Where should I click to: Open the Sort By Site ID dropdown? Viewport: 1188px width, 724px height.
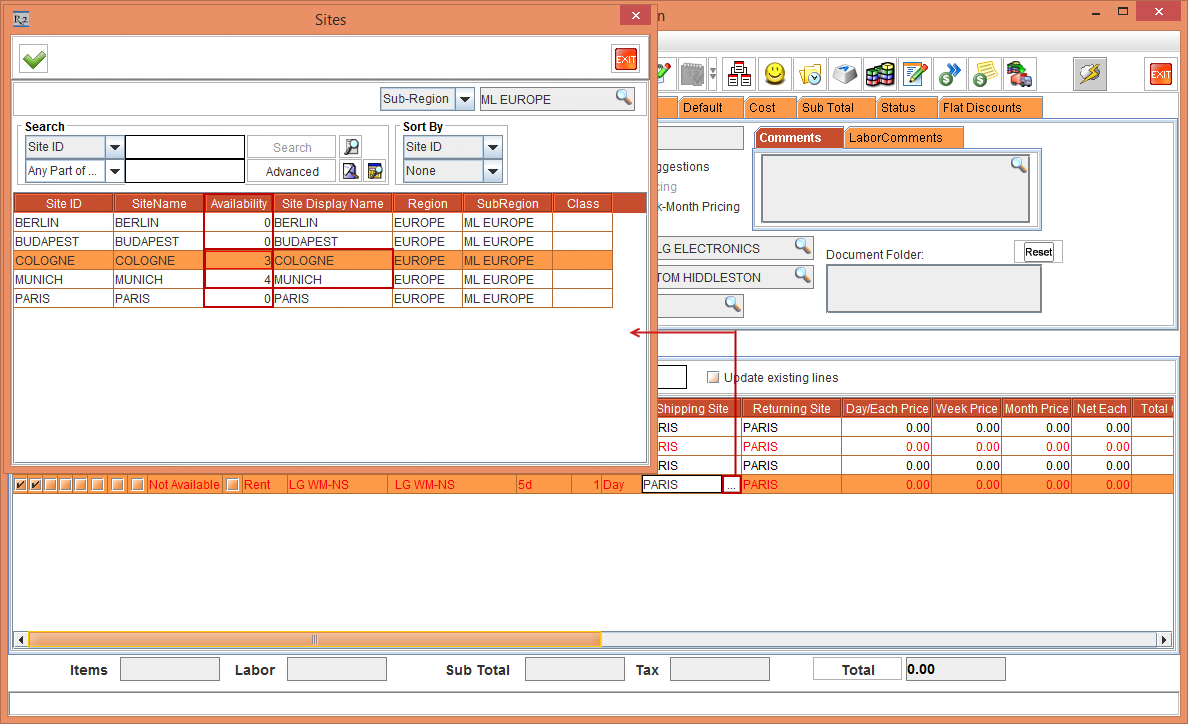pos(492,147)
